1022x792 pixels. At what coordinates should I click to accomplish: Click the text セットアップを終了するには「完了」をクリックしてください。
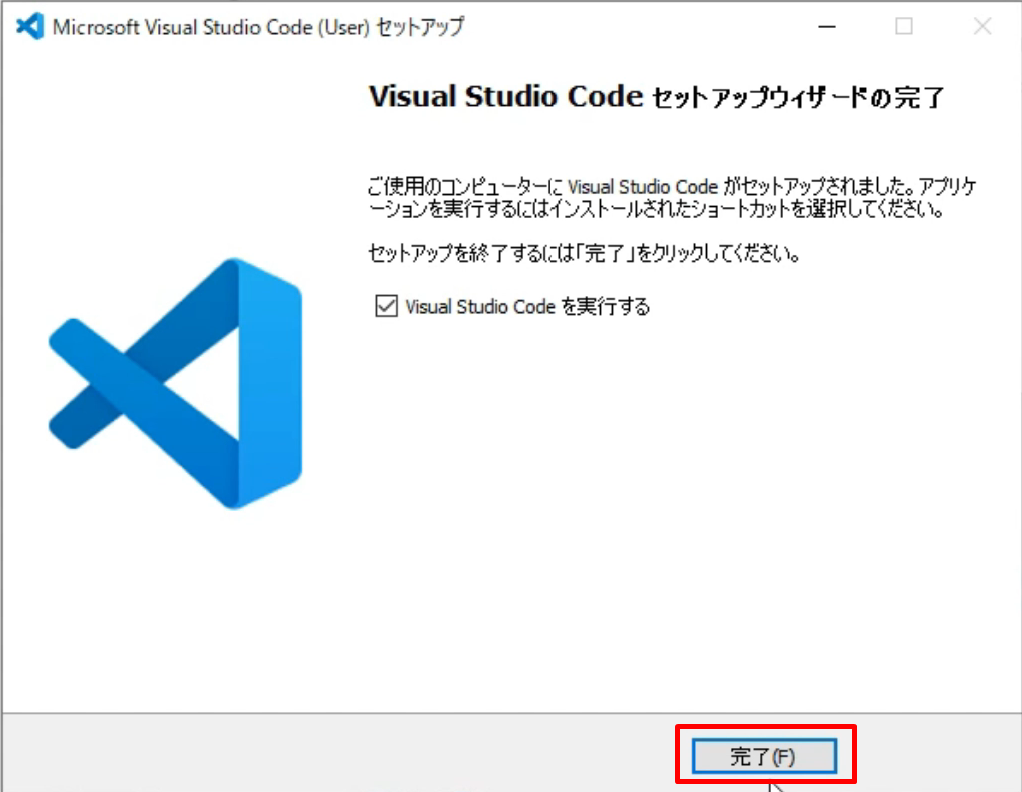pyautogui.click(x=585, y=252)
